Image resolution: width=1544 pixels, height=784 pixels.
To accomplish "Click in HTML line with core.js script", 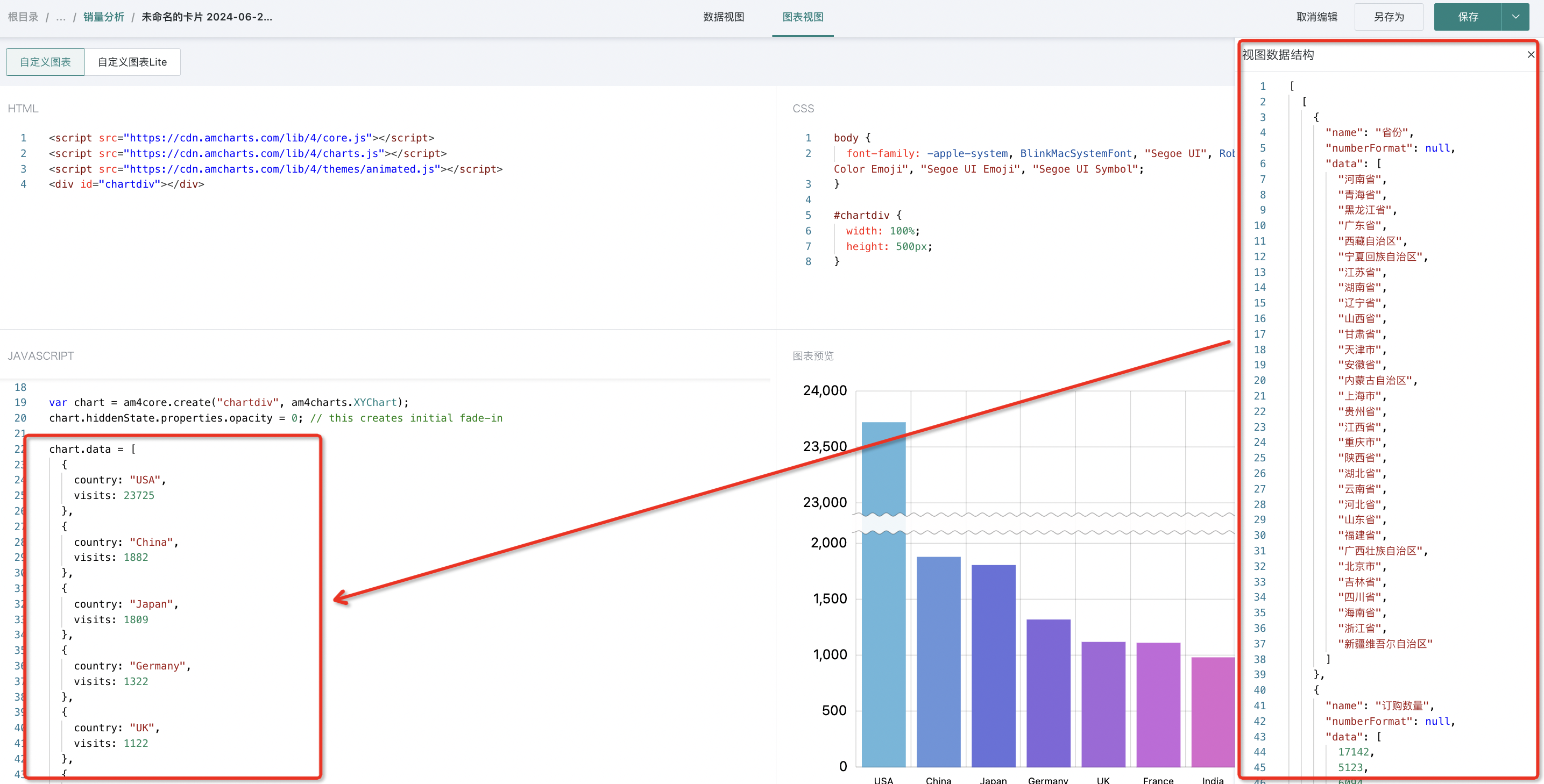I will (242, 138).
